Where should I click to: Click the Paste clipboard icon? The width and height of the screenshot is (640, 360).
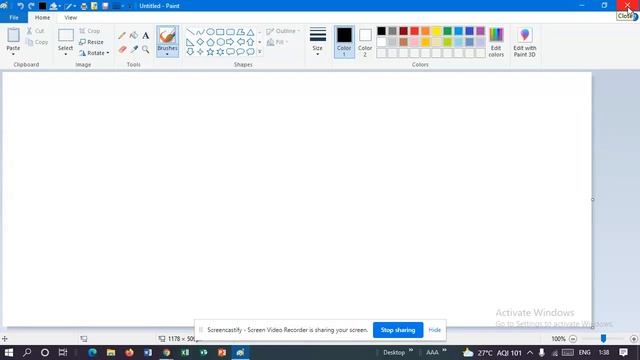click(x=13, y=35)
